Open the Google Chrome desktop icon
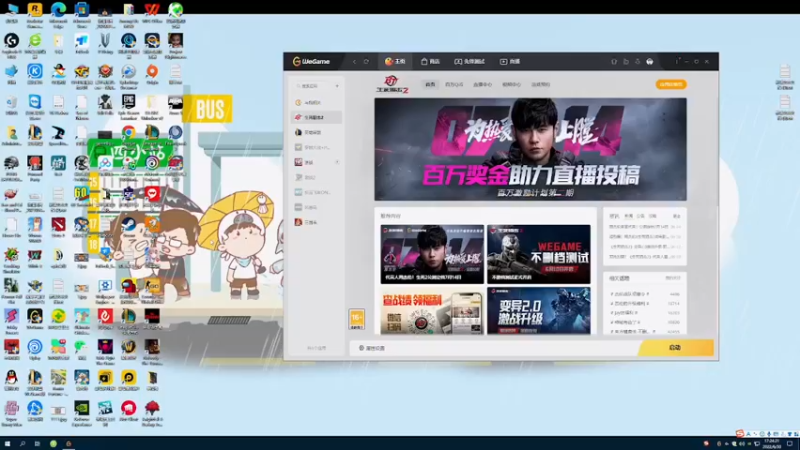Screen dimensions: 800x450 (x=129, y=135)
